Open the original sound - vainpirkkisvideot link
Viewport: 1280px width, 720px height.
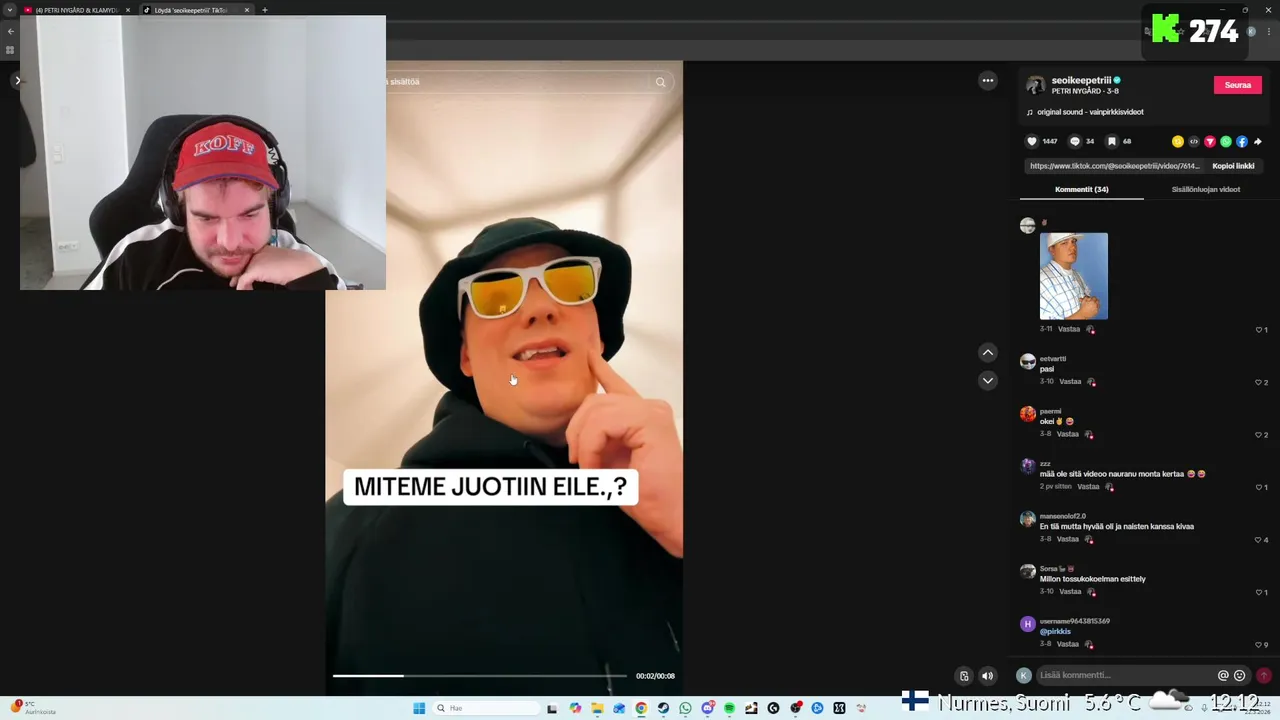coord(1090,112)
